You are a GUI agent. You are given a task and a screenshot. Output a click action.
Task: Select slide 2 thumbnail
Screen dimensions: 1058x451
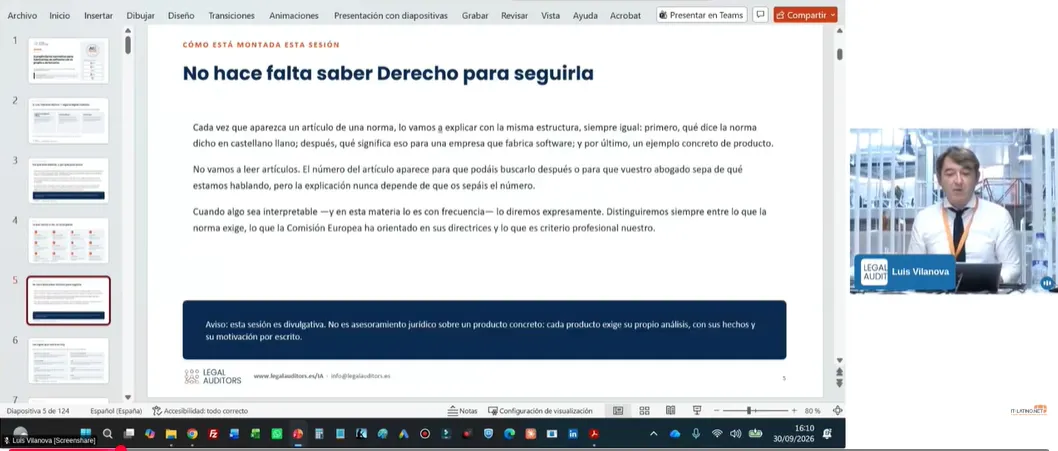(x=68, y=121)
